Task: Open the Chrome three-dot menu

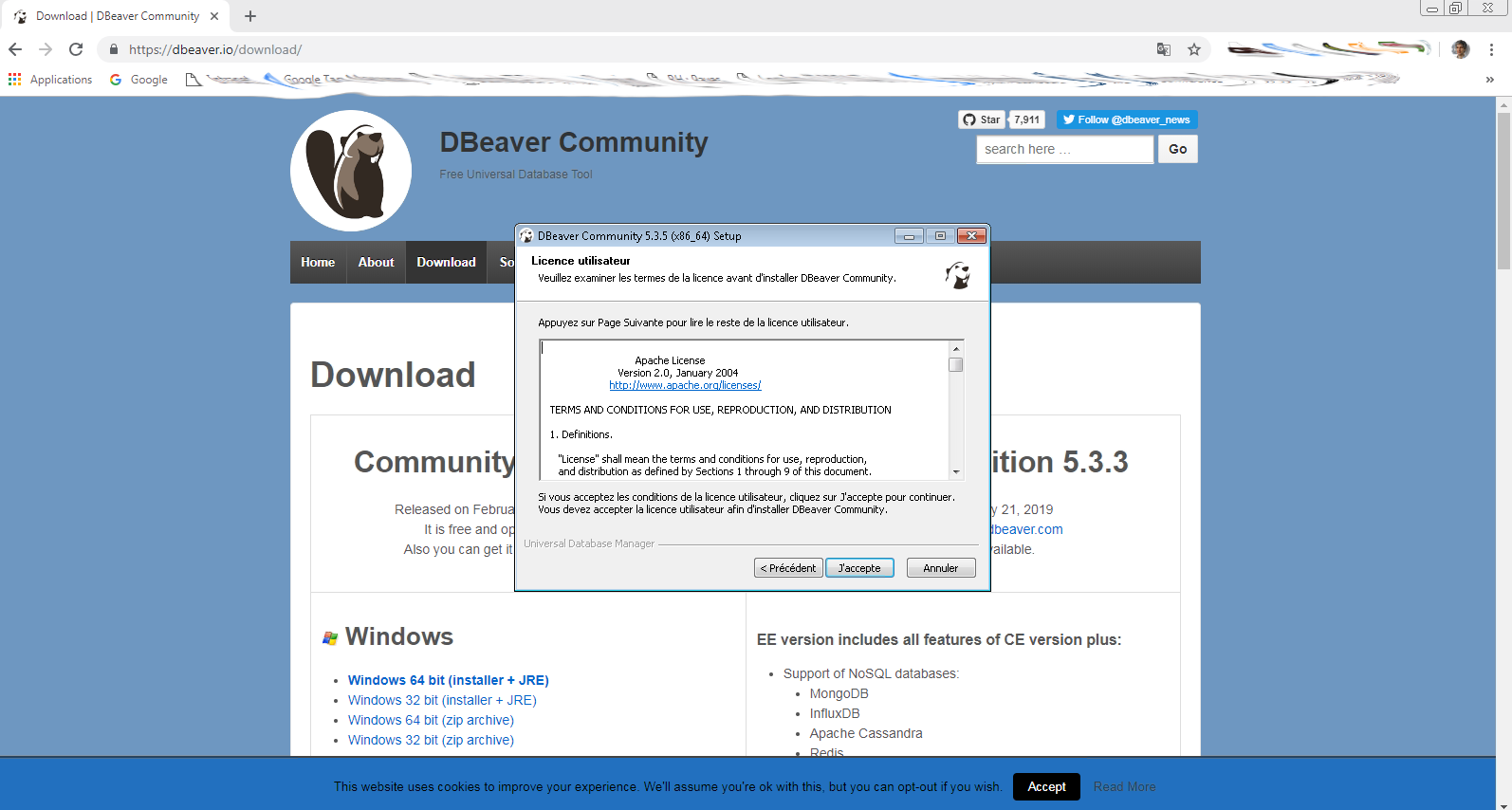Action: pyautogui.click(x=1491, y=49)
